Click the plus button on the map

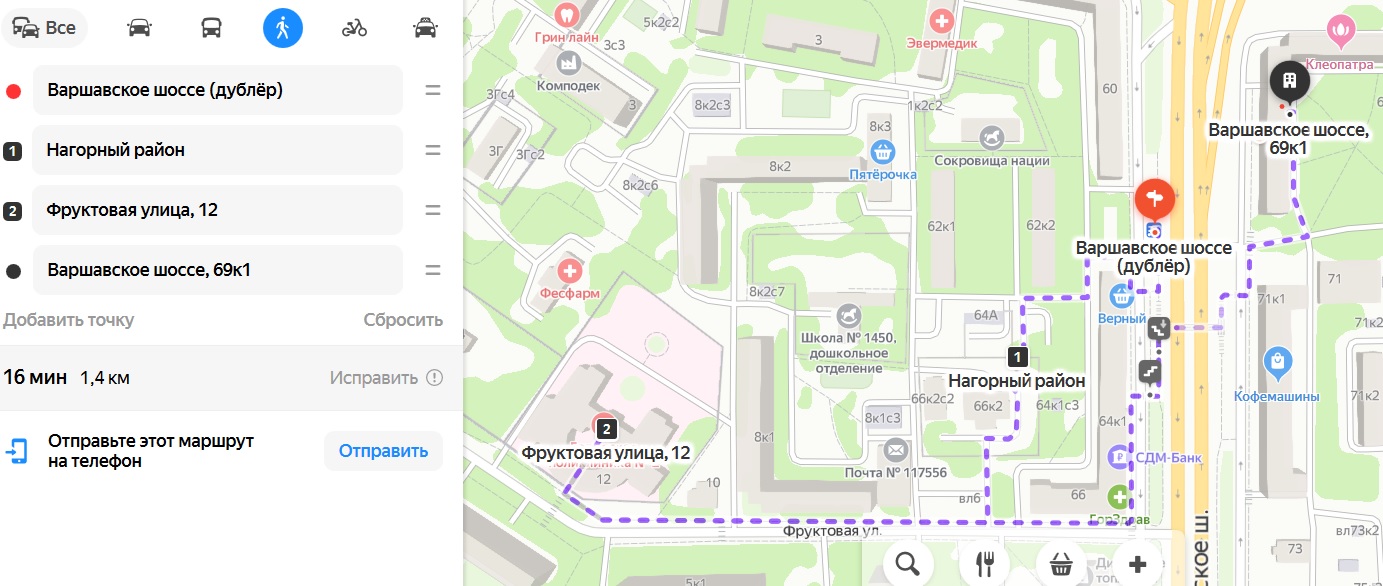1137,564
